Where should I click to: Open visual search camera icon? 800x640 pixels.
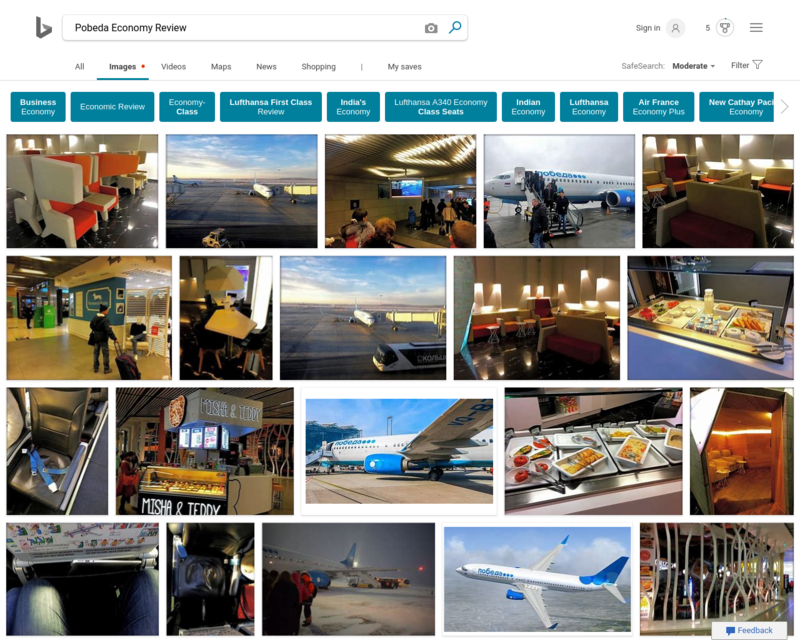click(x=431, y=28)
